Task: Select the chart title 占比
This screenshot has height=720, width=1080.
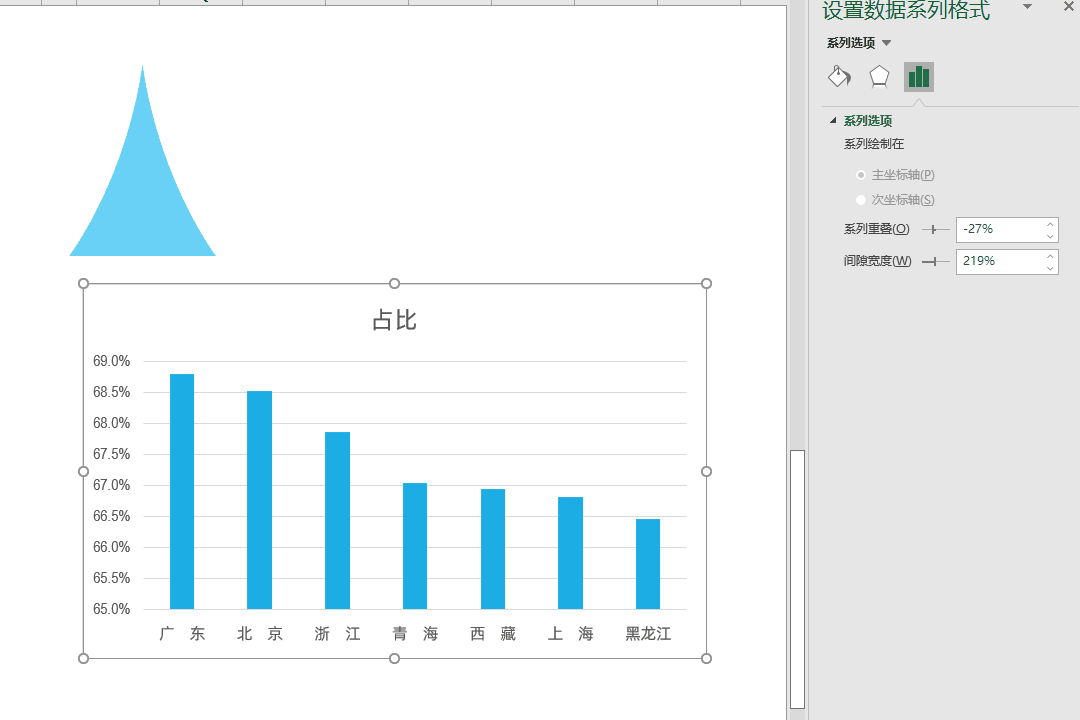Action: (x=394, y=320)
